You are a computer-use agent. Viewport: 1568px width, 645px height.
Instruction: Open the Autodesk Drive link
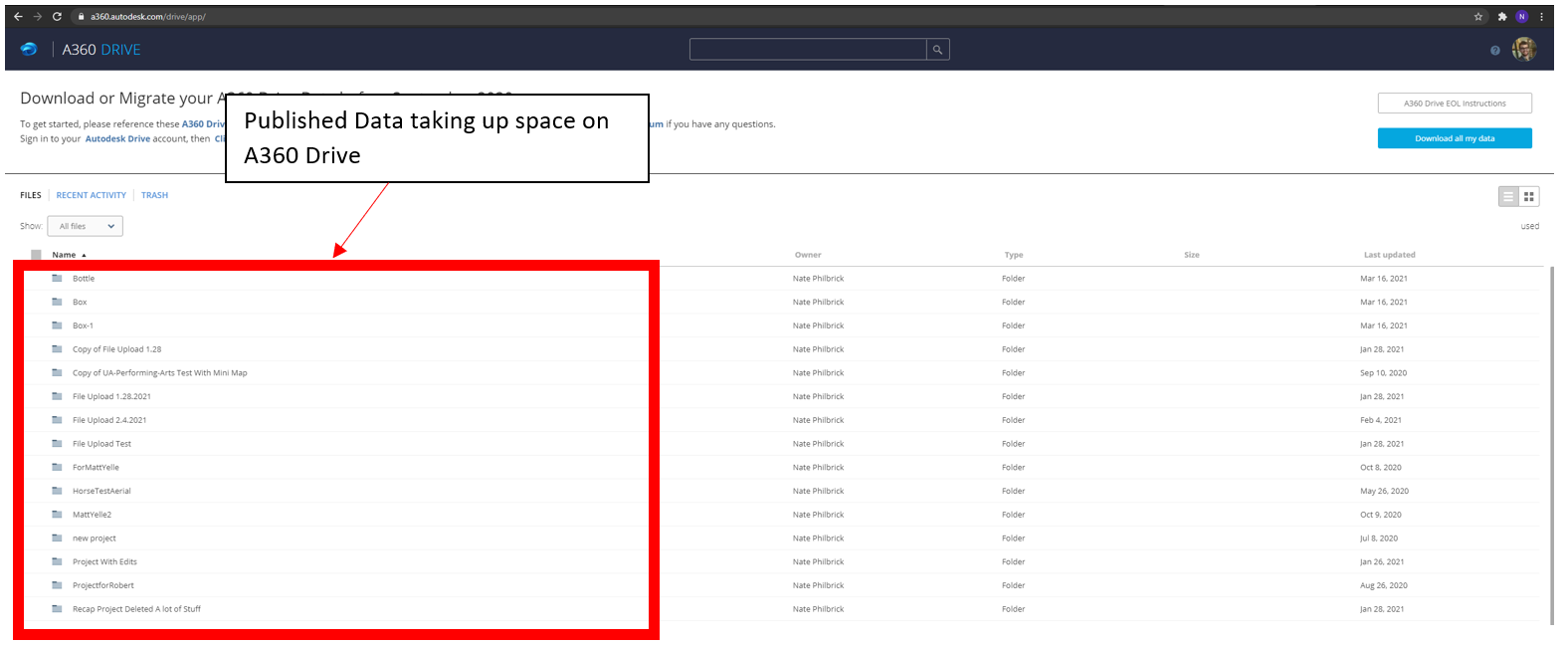117,139
